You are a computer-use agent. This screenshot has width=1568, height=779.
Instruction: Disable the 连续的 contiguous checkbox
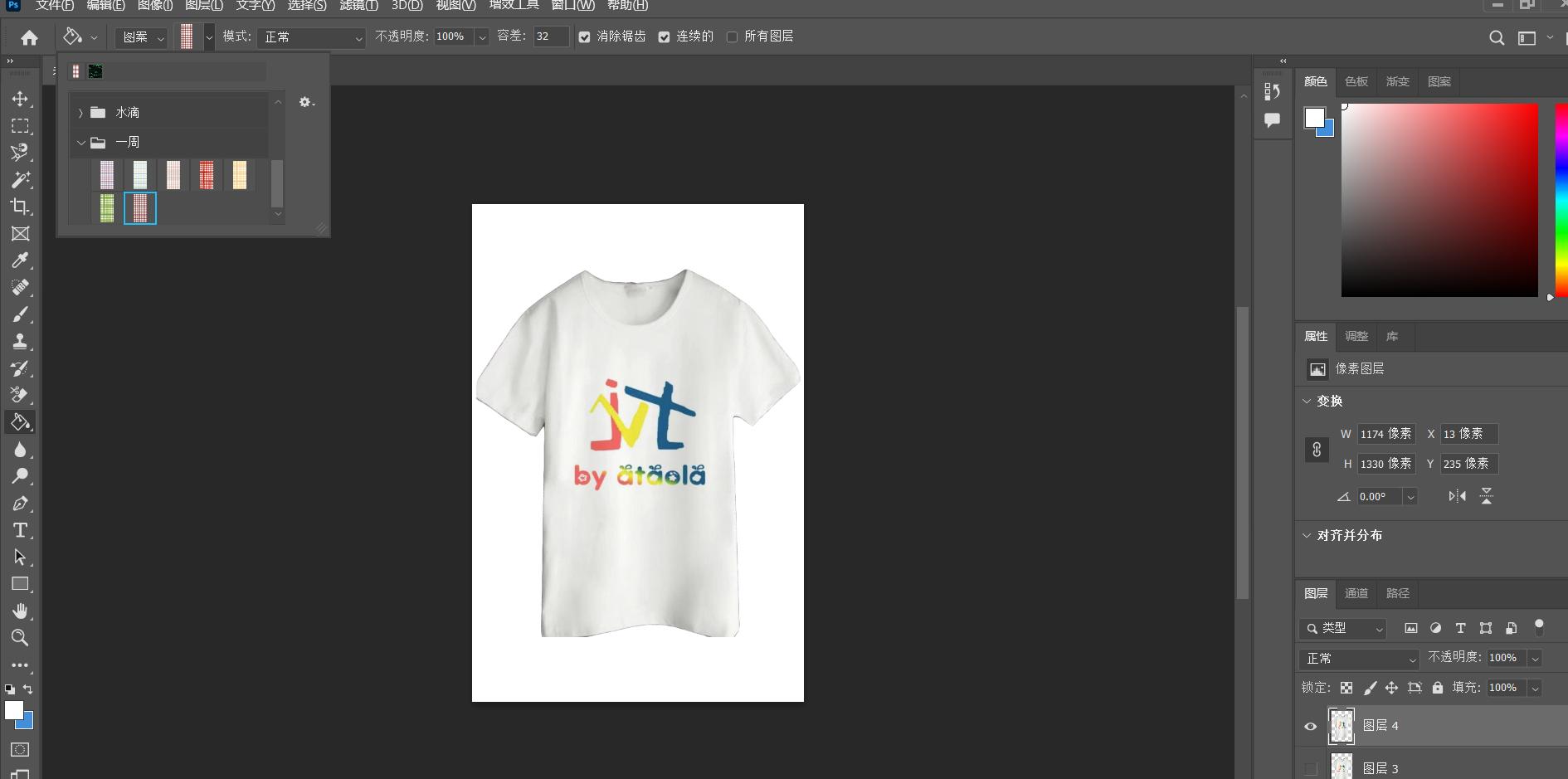[x=665, y=37]
